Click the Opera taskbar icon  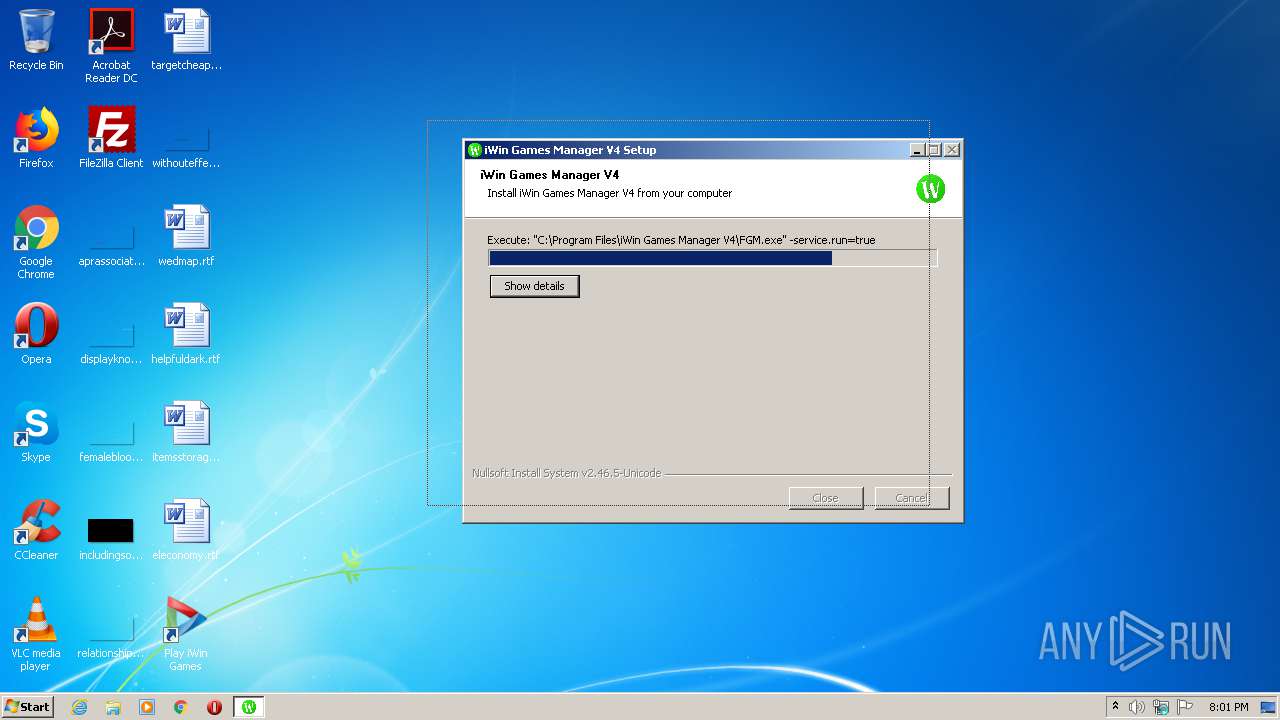[214, 707]
